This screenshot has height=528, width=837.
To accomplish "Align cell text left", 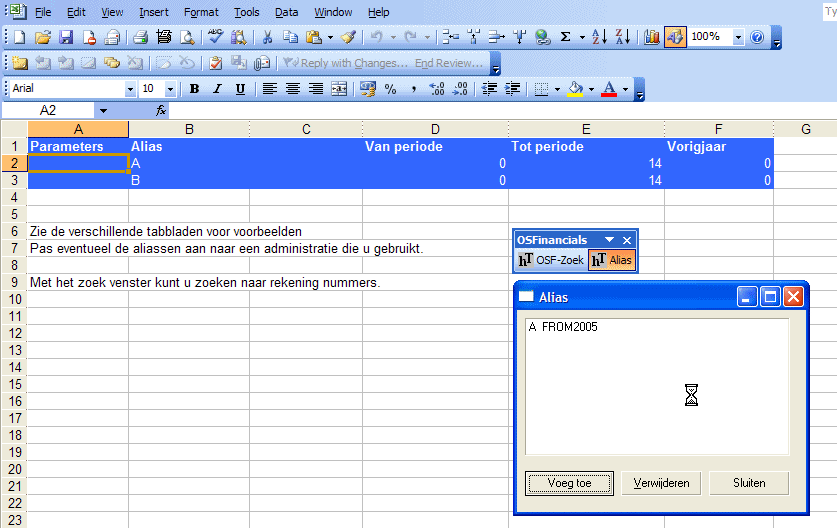I will (x=270, y=89).
